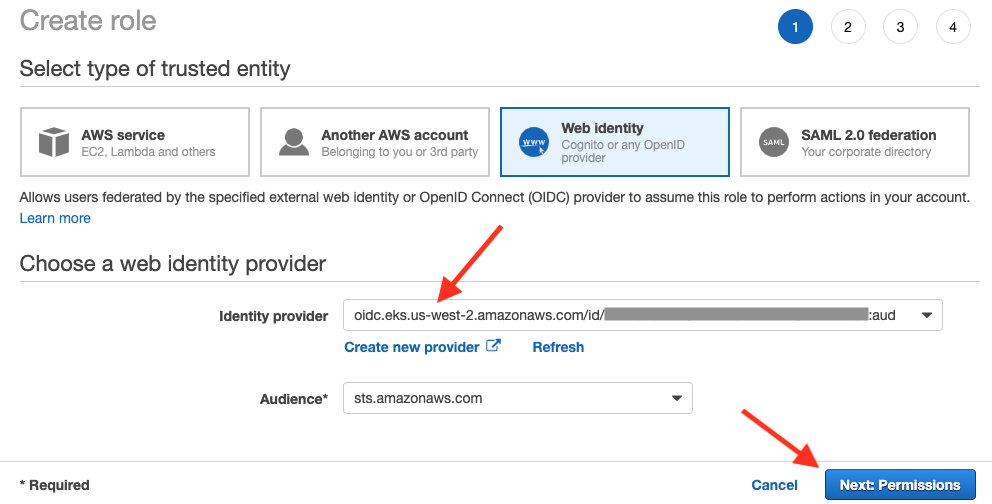Open the Audience dropdown
Screen dimensions: 992x504
click(518, 398)
